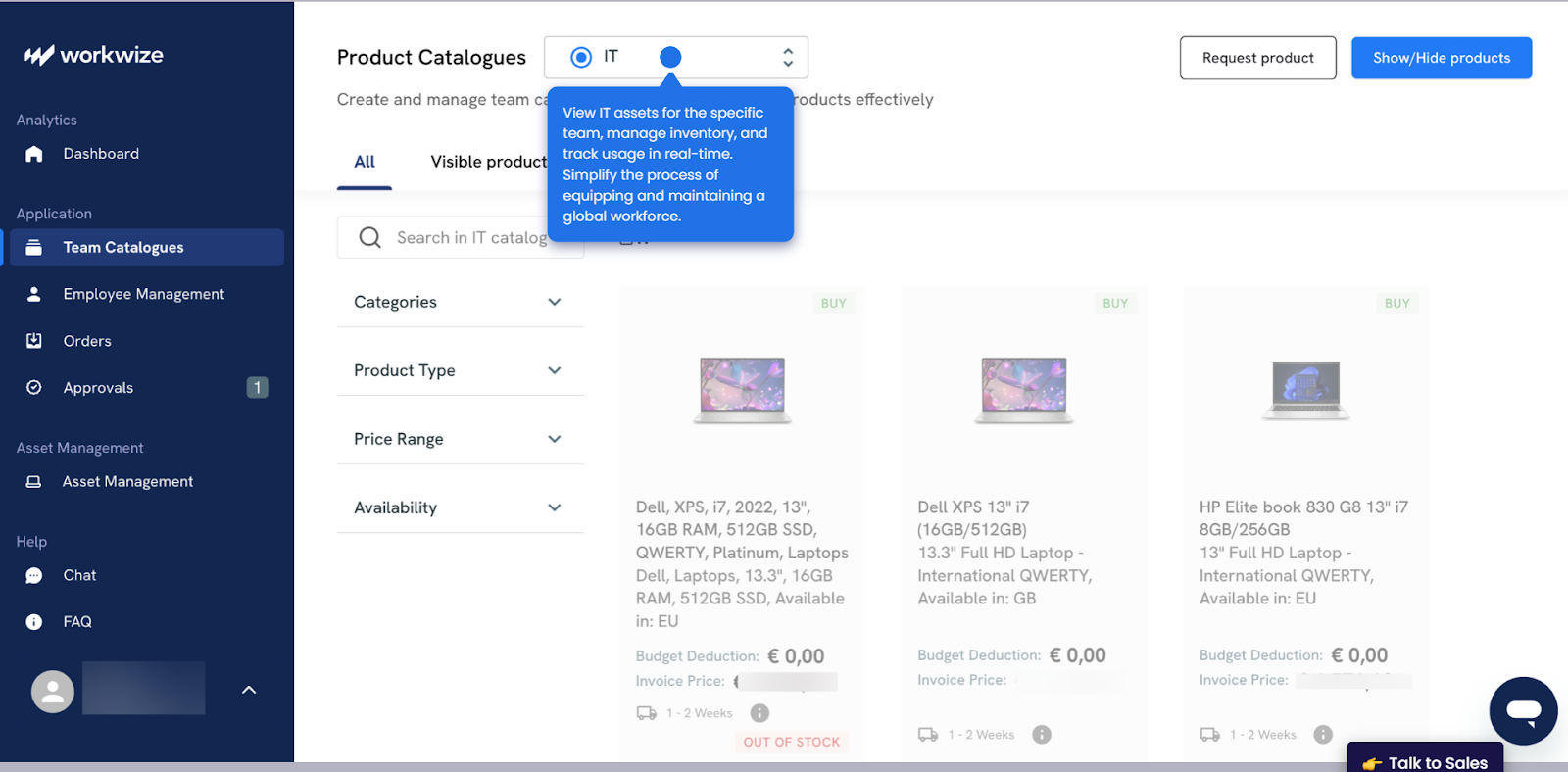The width and height of the screenshot is (1568, 772).
Task: Click the HP Elite book laptop thumbnail
Action: point(1305,389)
